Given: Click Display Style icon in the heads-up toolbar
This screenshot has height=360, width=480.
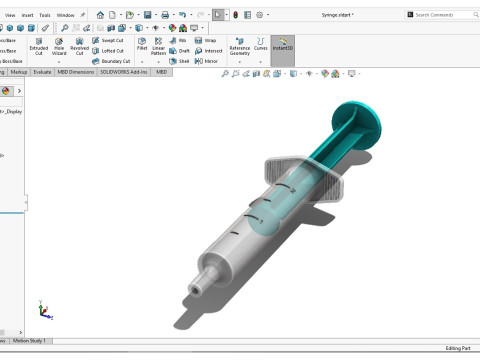Looking at the screenshot, I should point(293,74).
